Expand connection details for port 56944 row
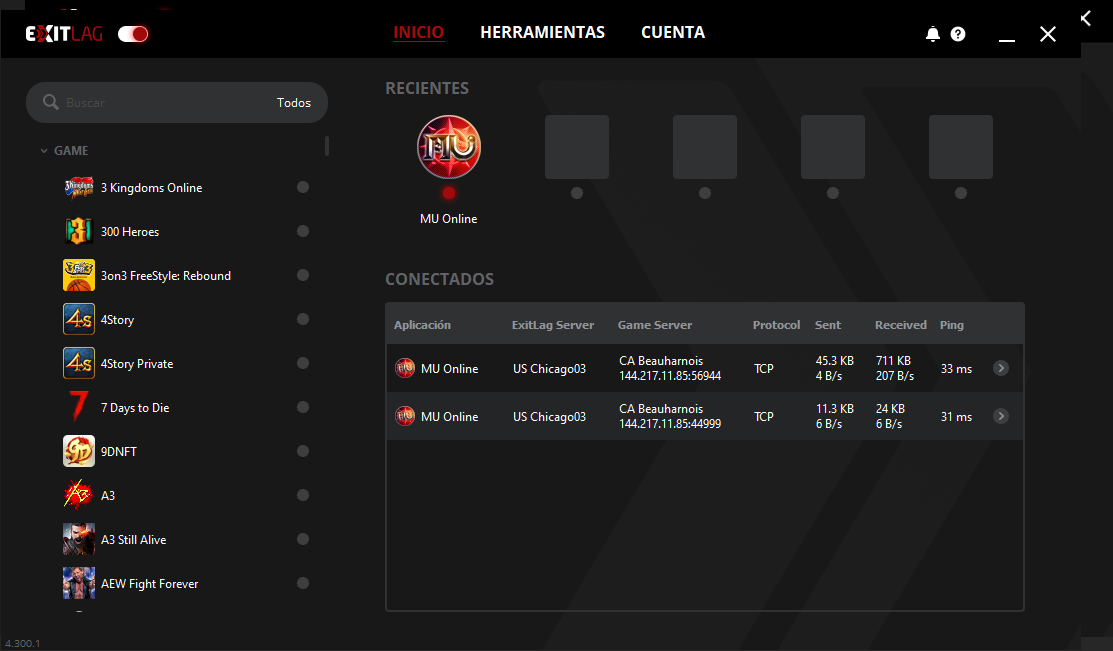Screen dimensions: 1113x651 pos(1001,368)
